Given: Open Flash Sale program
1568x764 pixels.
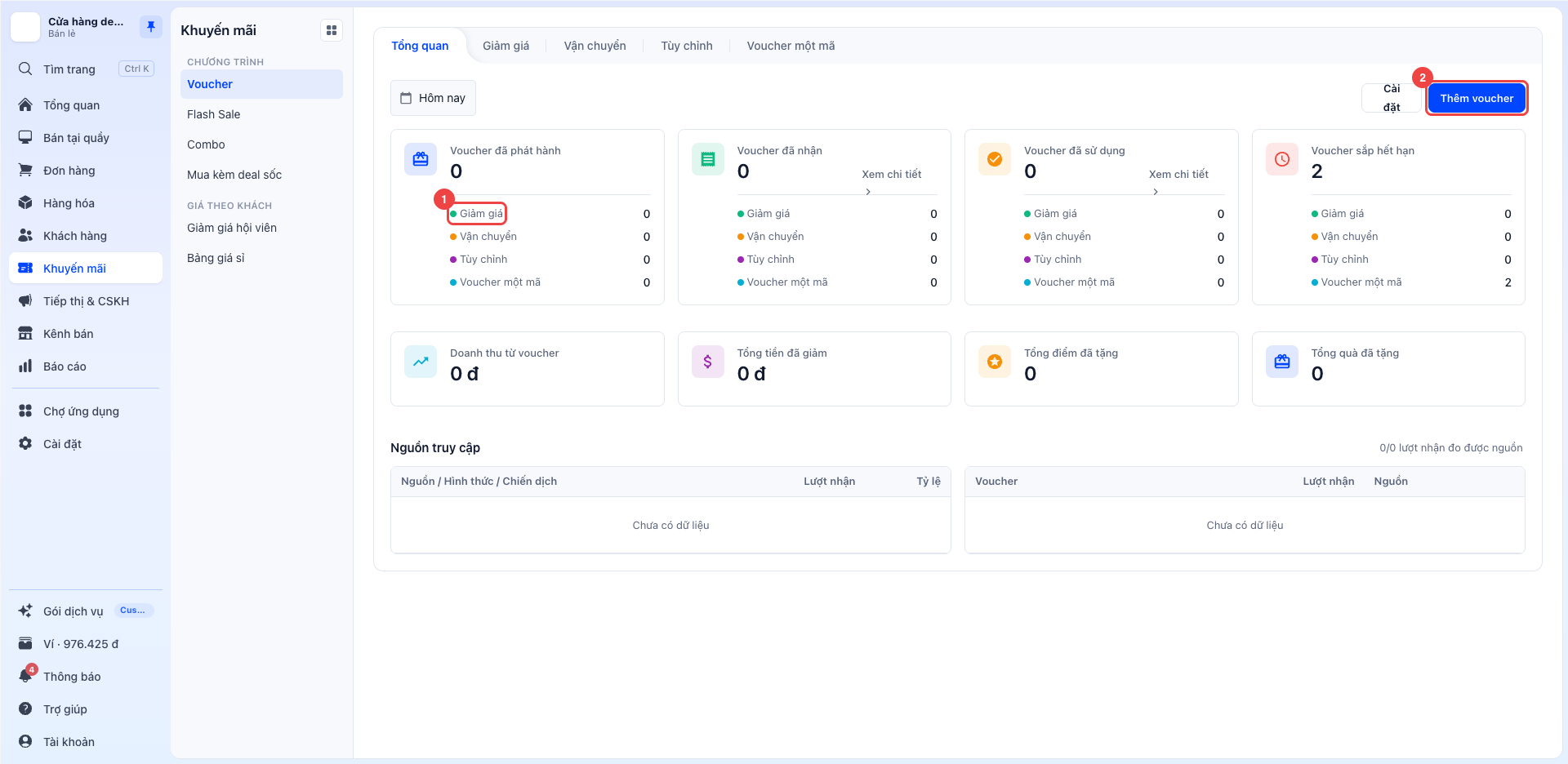Looking at the screenshot, I should 261,114.
